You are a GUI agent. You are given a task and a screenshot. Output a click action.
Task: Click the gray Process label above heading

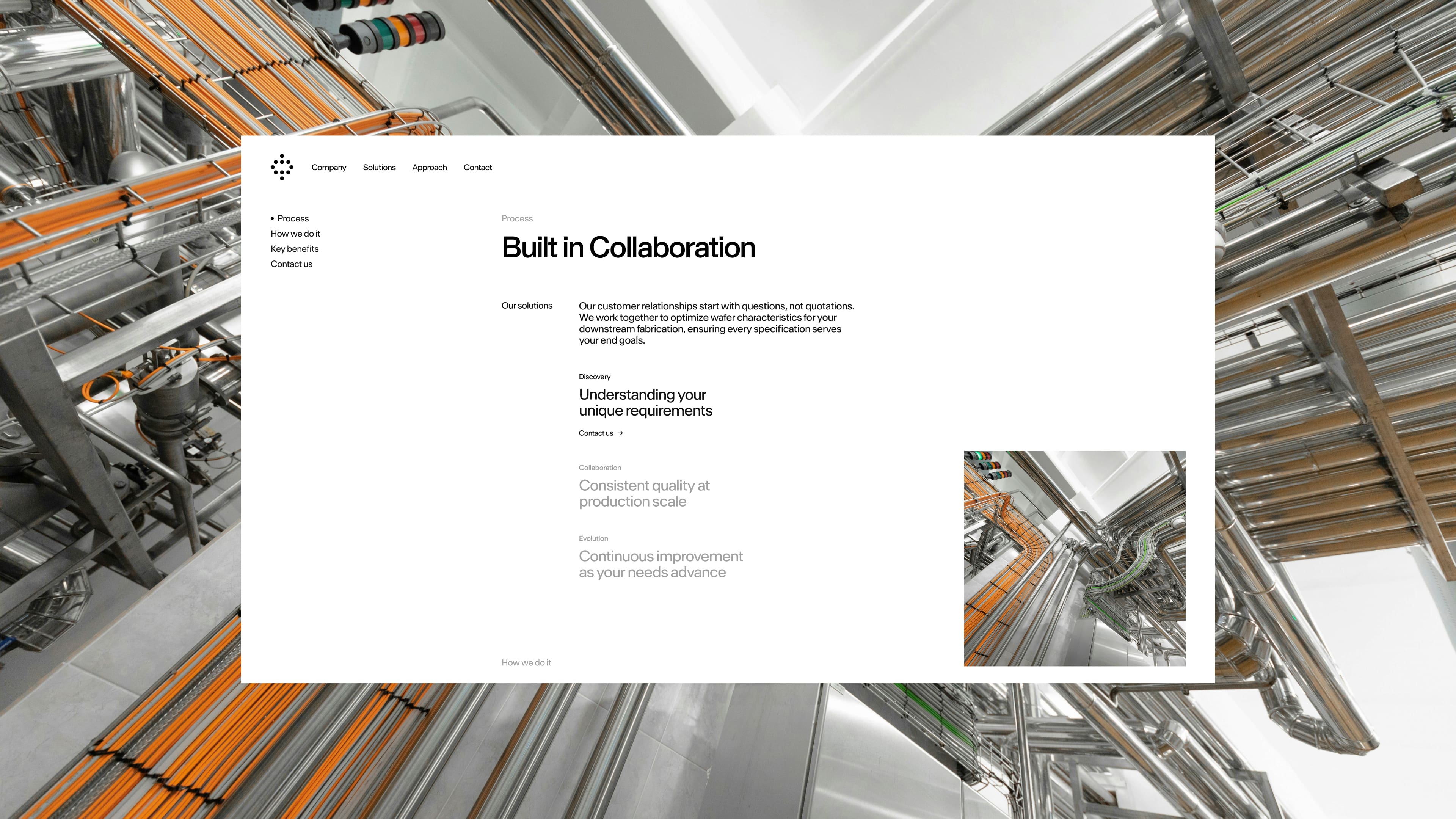pos(516,219)
